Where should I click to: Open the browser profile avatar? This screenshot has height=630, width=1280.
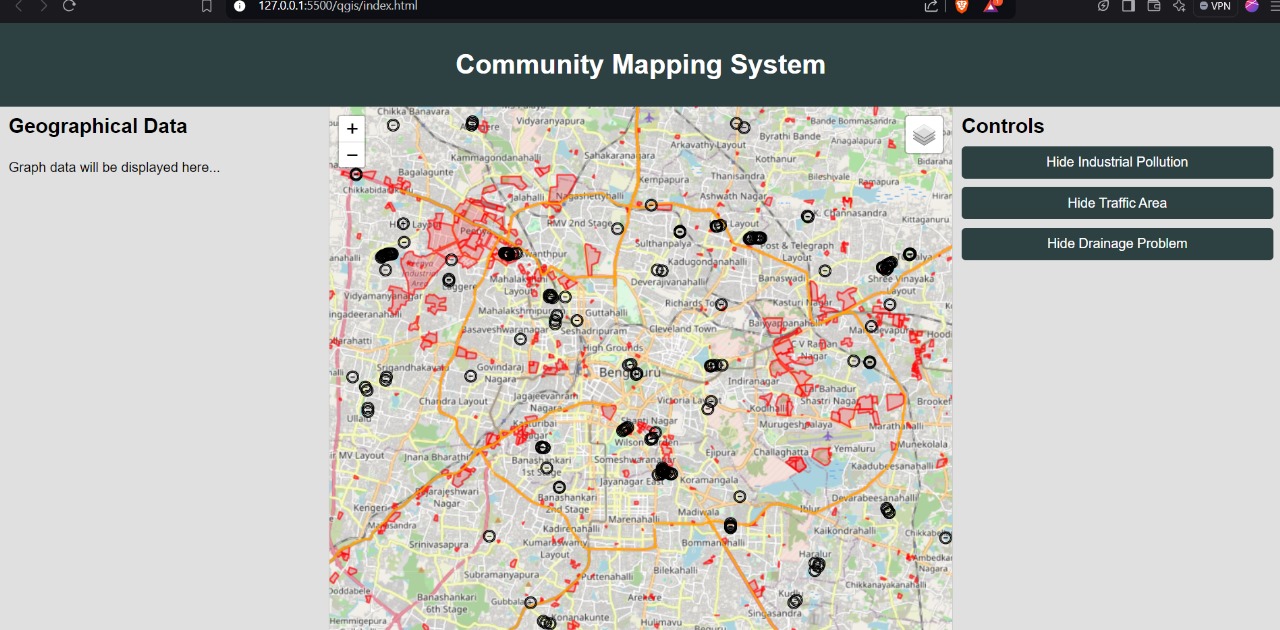coord(1252,6)
